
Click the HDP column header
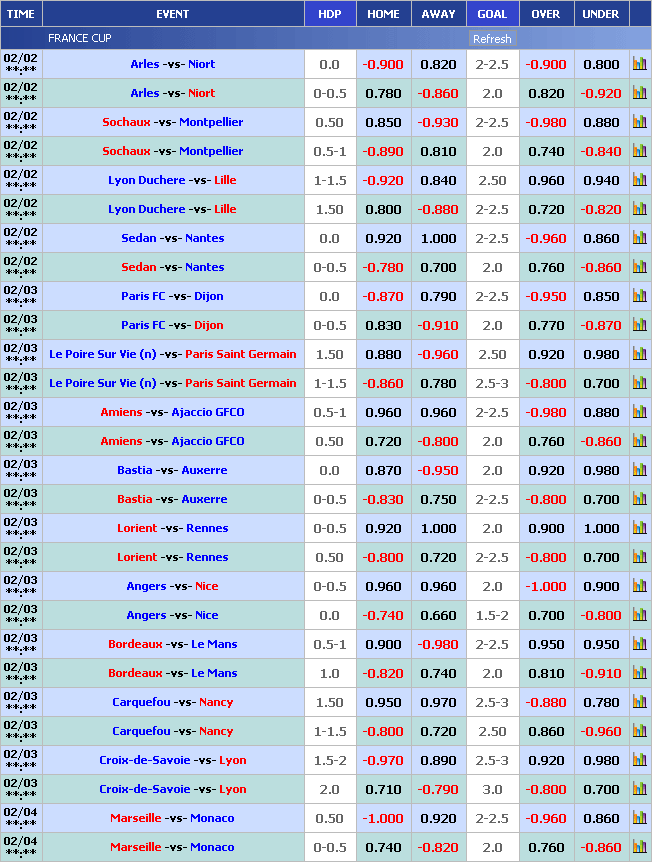[x=329, y=14]
